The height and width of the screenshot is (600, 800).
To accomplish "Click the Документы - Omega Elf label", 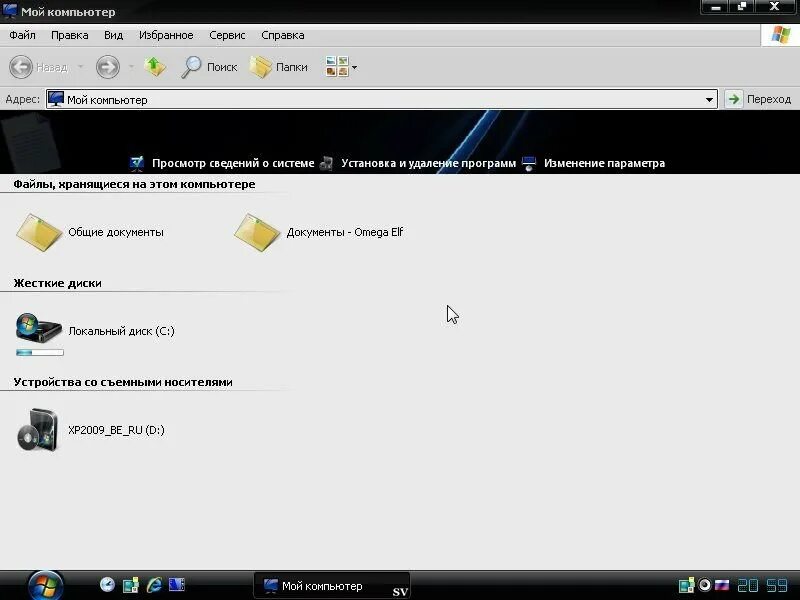I will point(345,232).
